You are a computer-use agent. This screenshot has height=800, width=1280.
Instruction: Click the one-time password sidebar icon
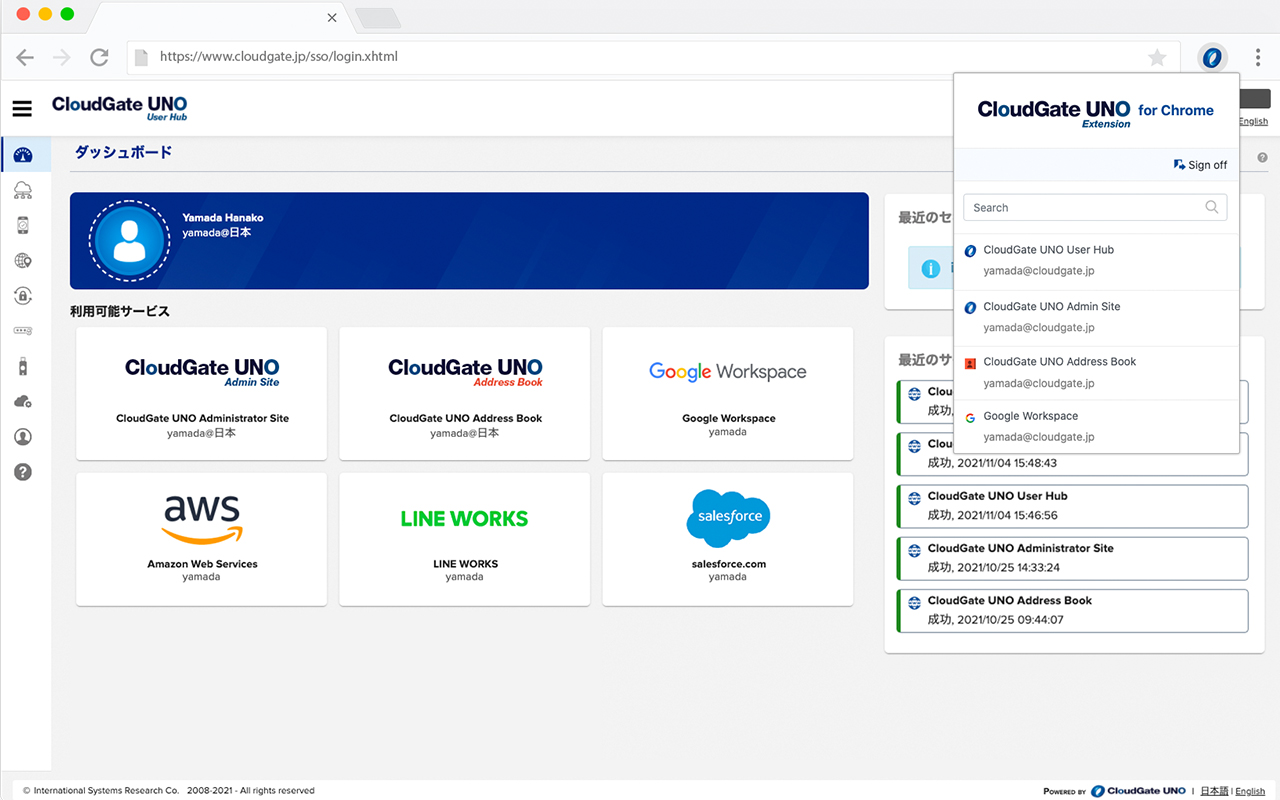tap(22, 330)
